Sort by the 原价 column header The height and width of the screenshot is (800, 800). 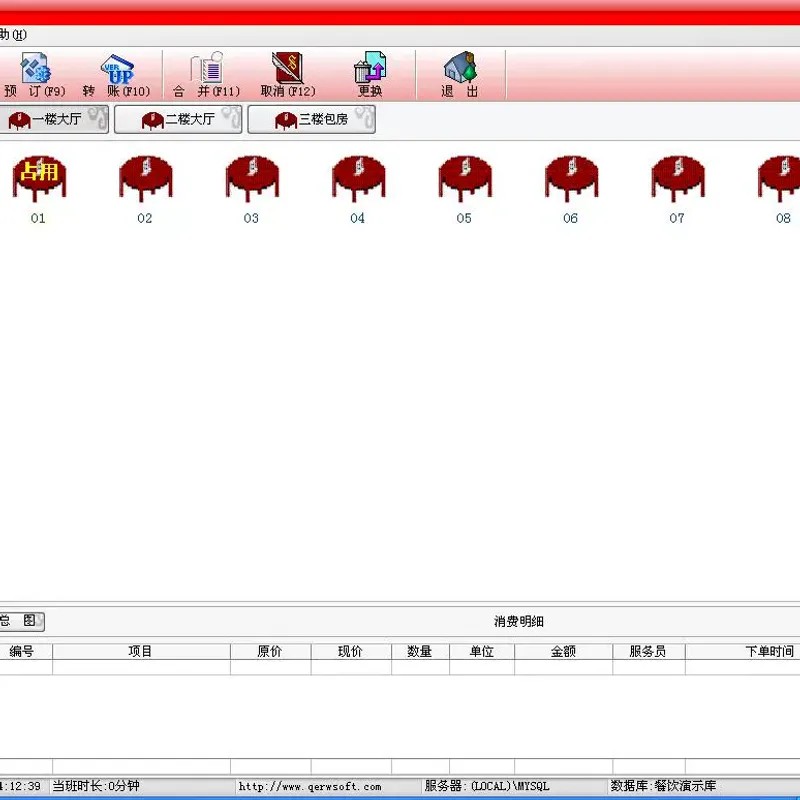(x=270, y=652)
